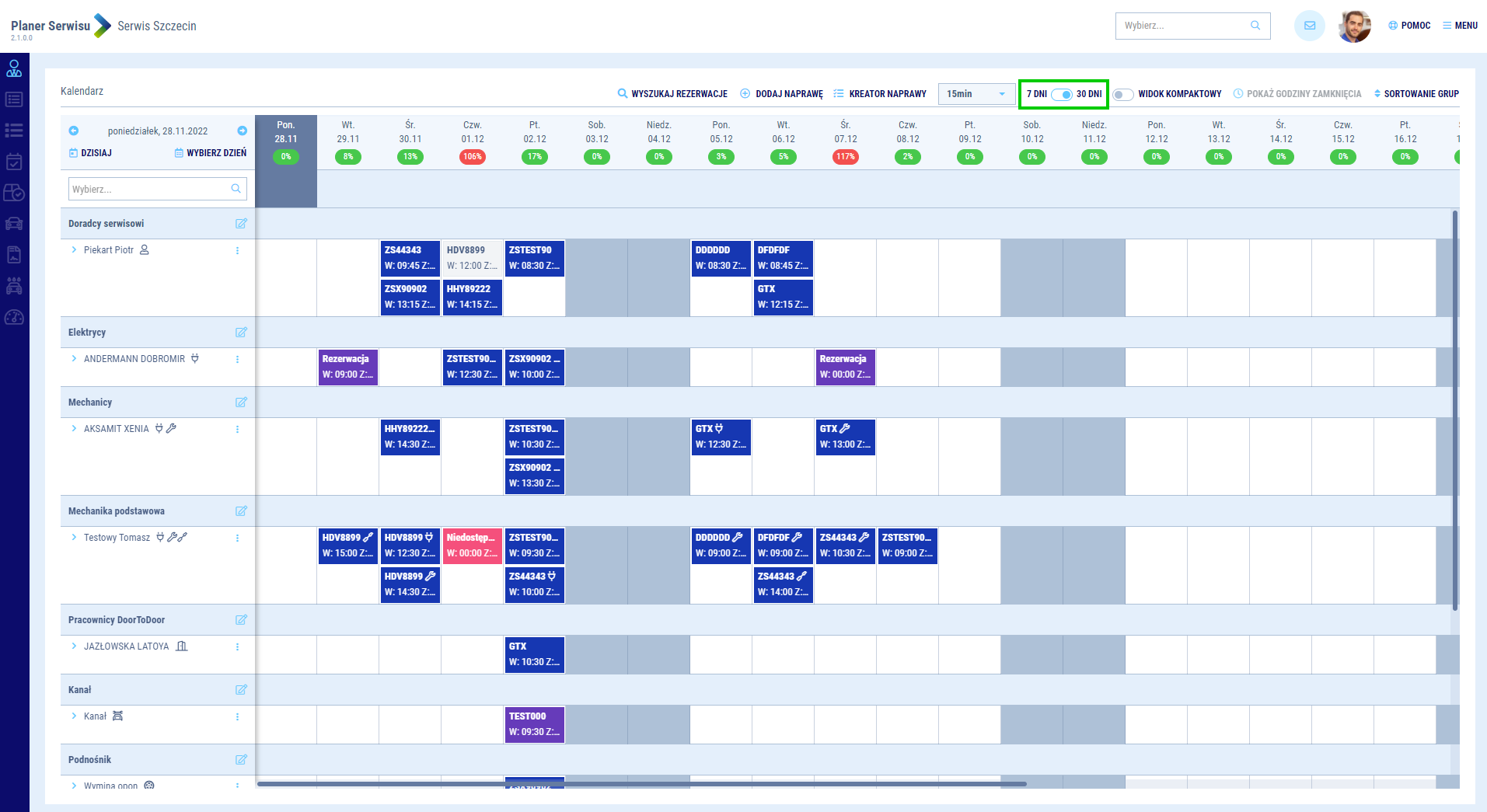Viewport: 1487px width, 812px height.
Task: Go to previous day with left arrow
Action: tap(74, 131)
